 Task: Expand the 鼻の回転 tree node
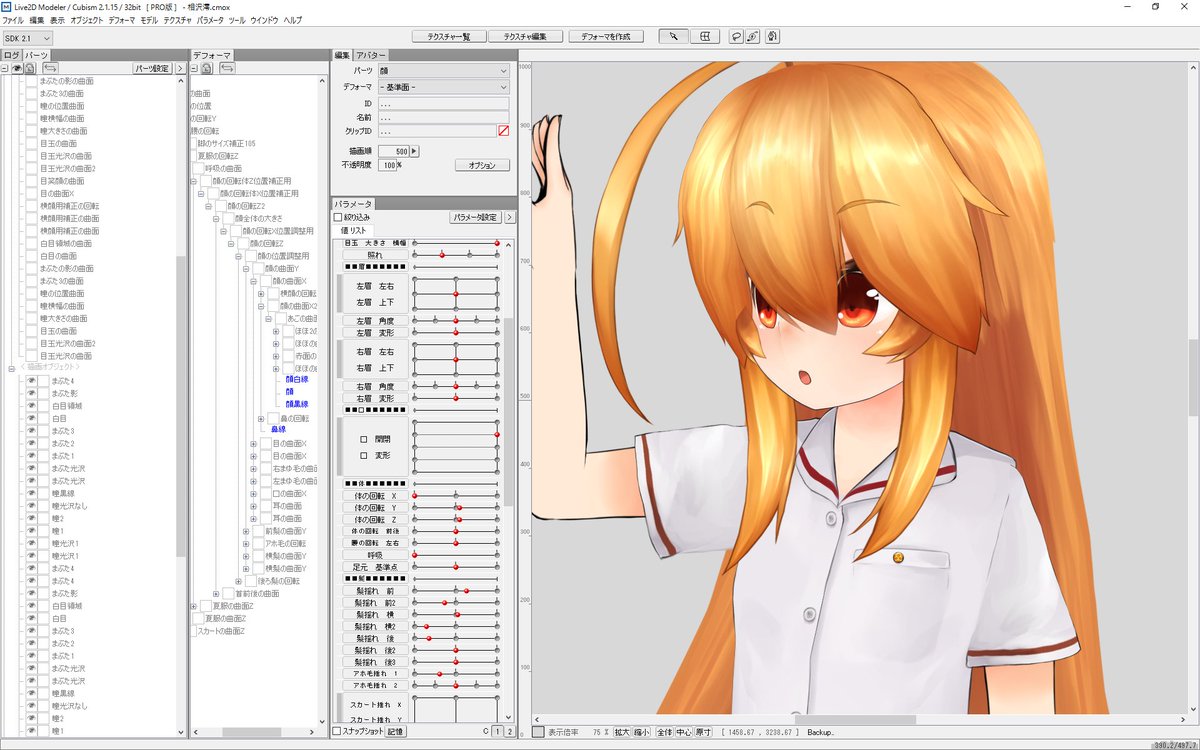tap(261, 418)
